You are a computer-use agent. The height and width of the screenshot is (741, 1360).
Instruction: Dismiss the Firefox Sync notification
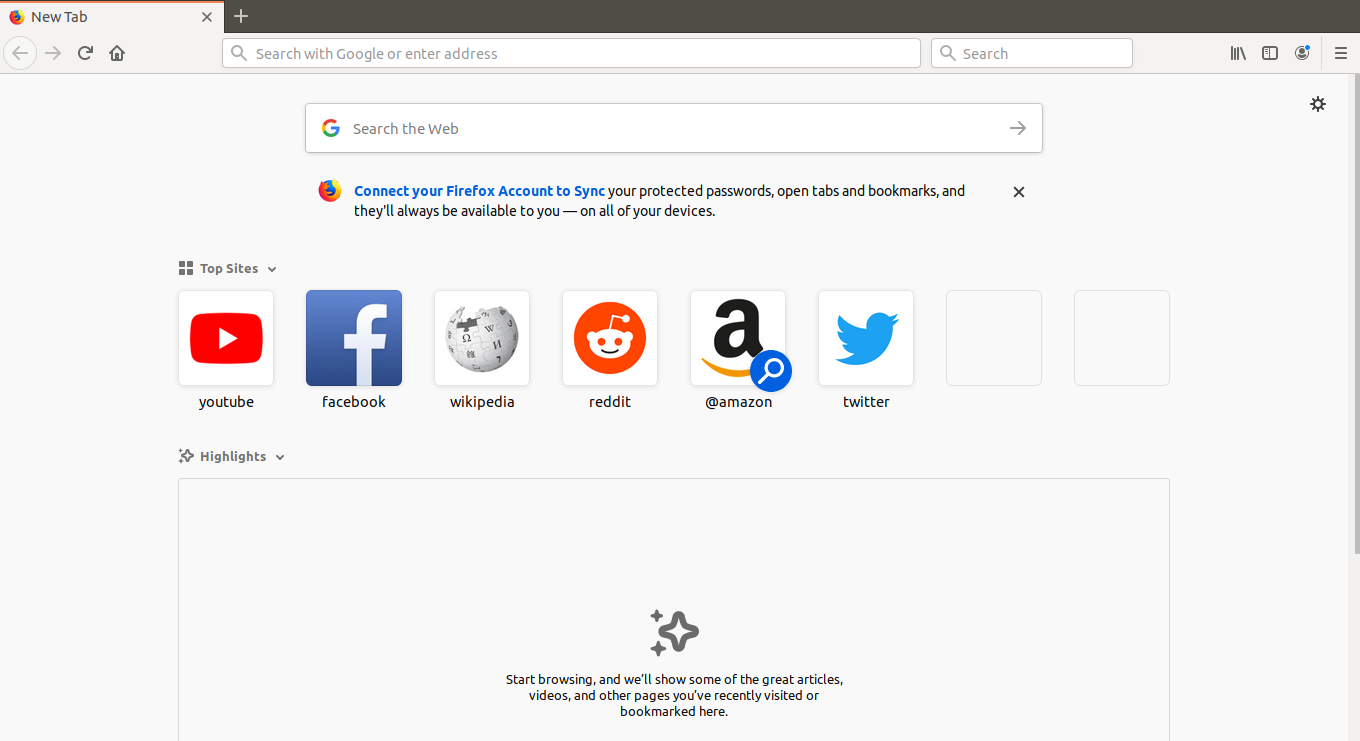tap(1018, 191)
